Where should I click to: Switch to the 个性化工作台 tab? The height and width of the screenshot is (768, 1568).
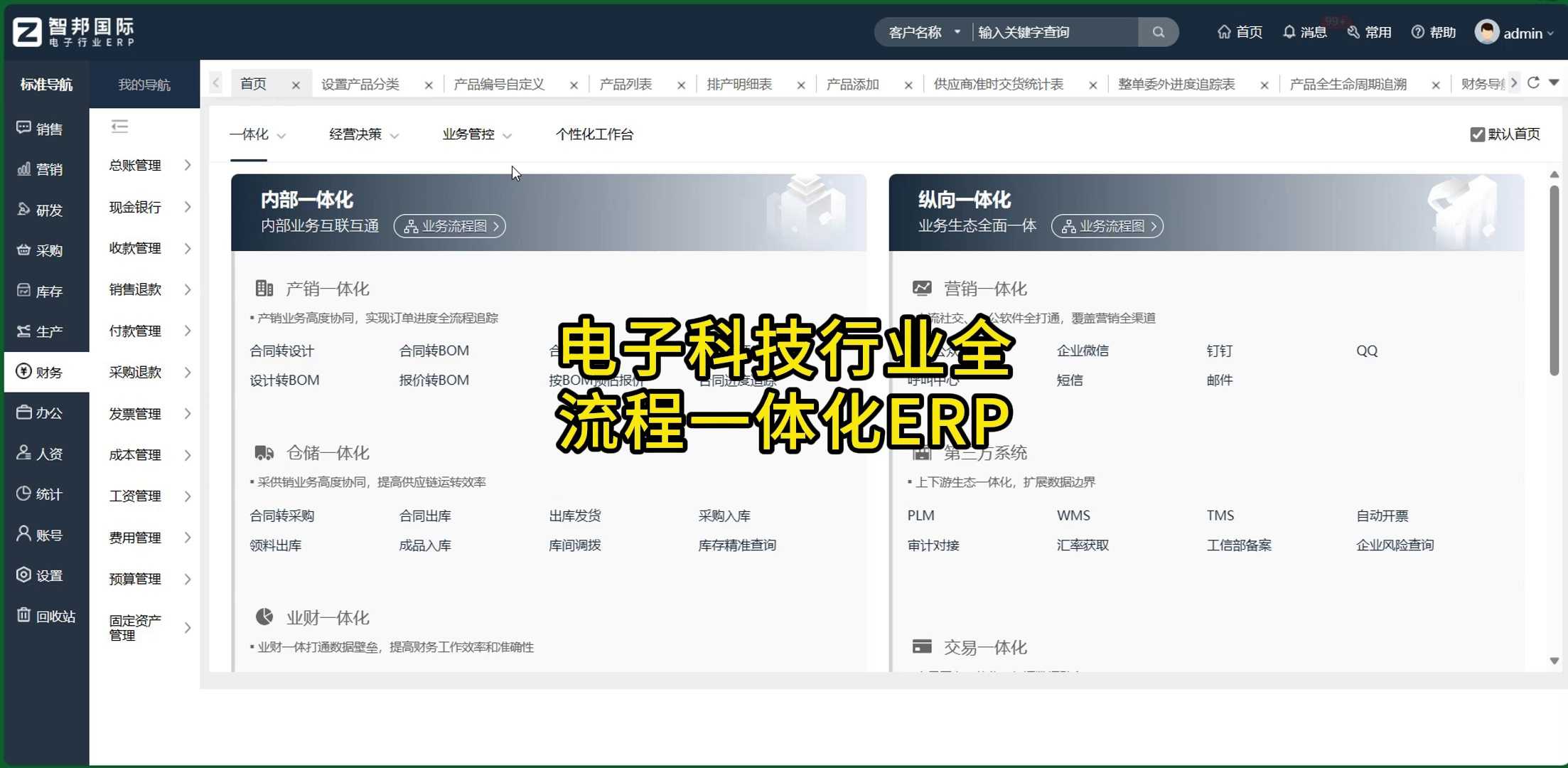[x=594, y=134]
